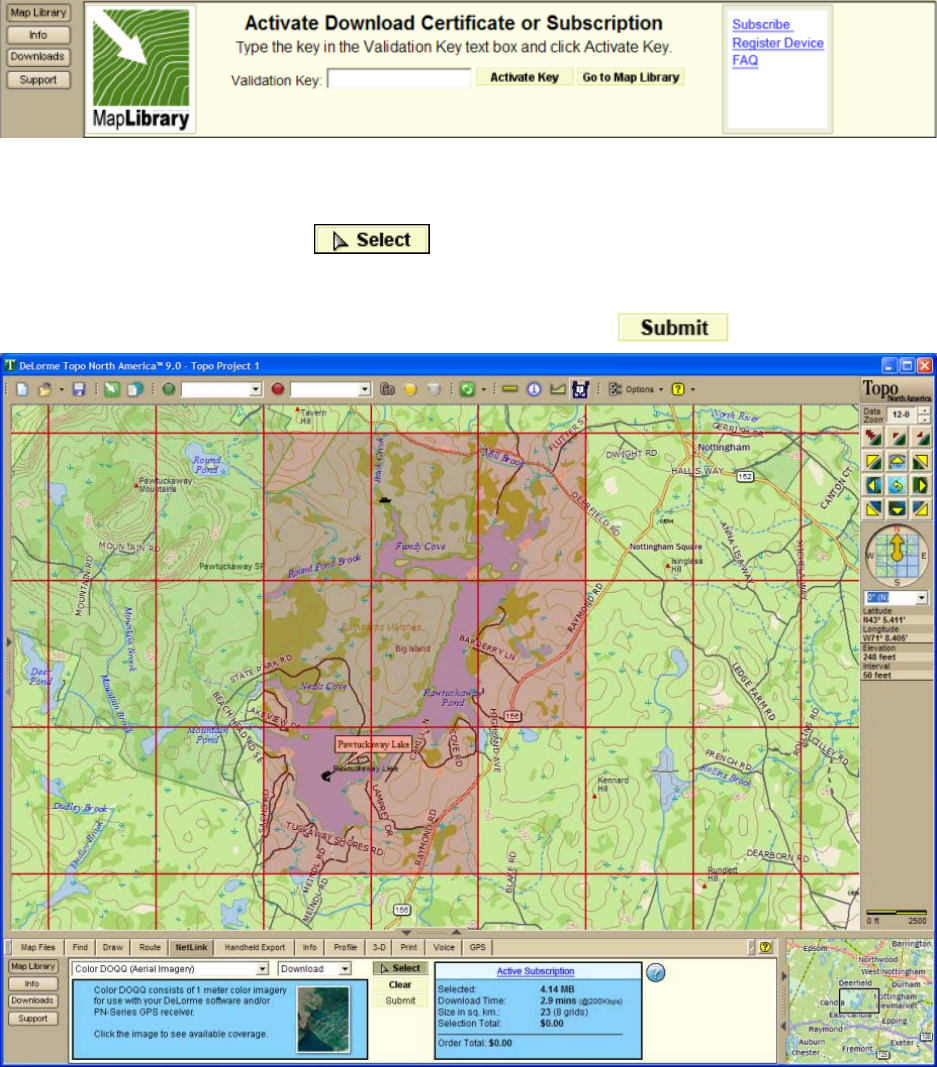Viewport: 937px width, 1067px height.
Task: Click the yellow circle toolbar icon
Action: click(410, 389)
